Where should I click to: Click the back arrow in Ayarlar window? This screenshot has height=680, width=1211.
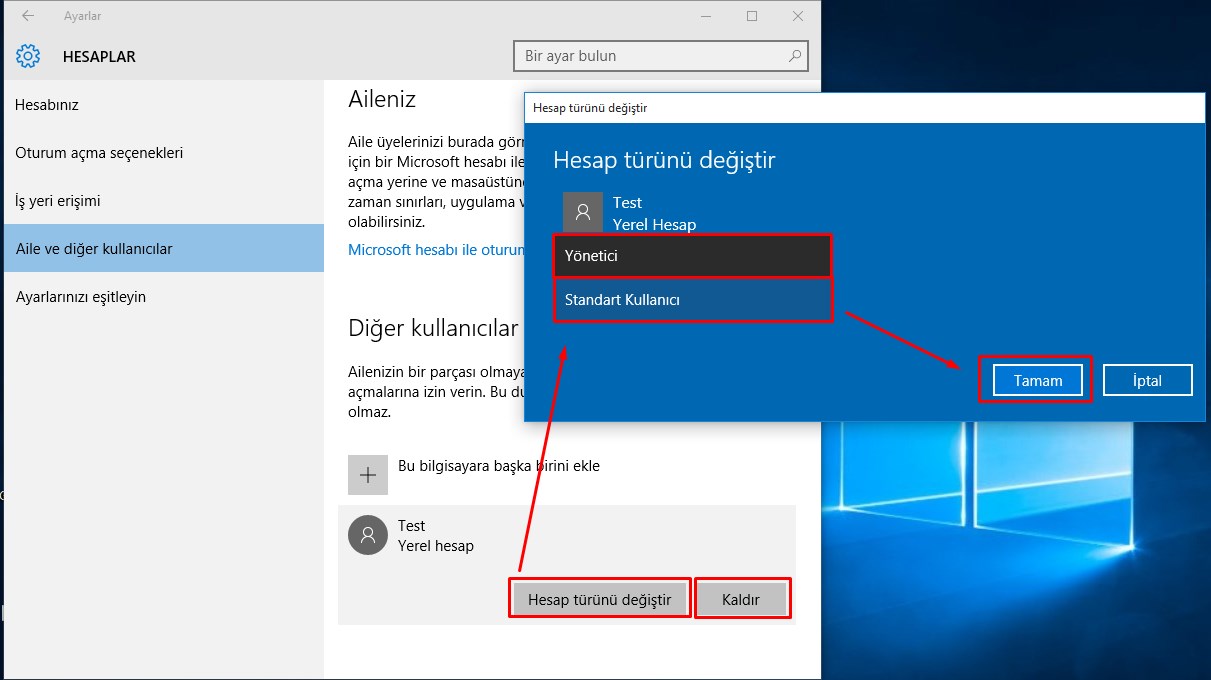28,16
